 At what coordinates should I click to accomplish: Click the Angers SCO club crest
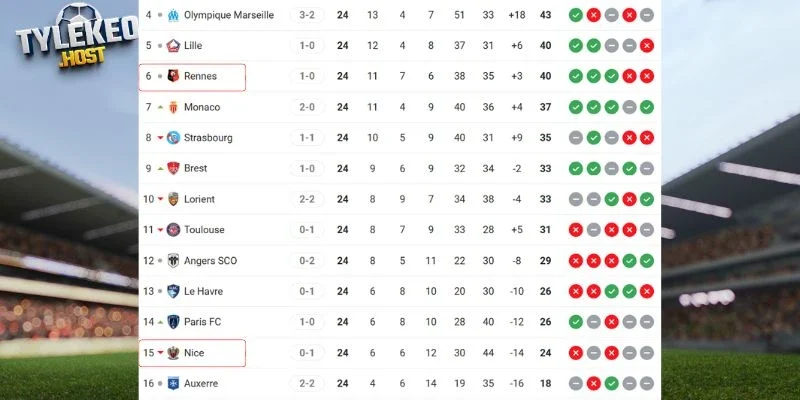click(x=173, y=261)
